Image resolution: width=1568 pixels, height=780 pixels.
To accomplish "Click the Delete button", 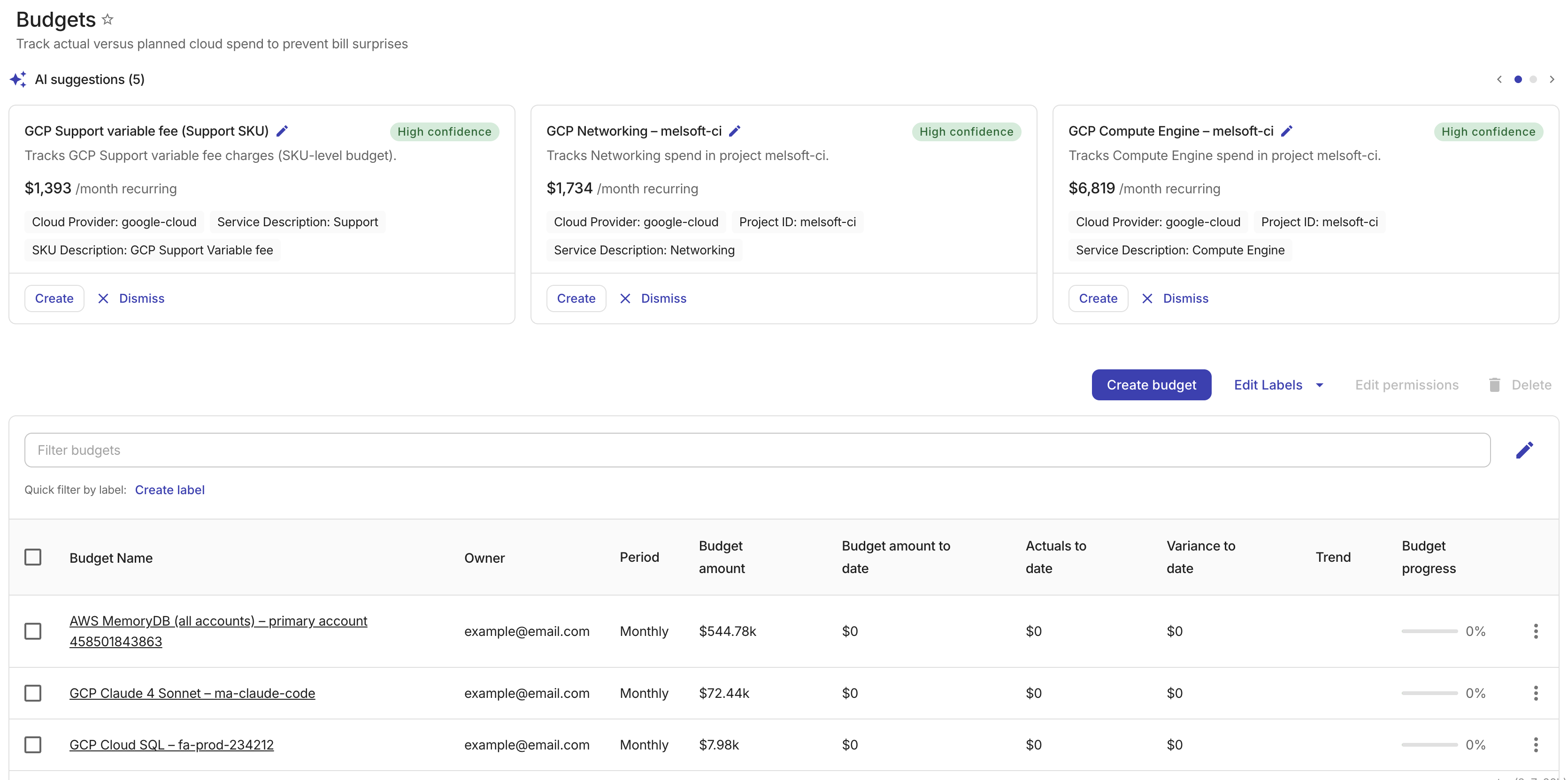I will point(1520,384).
